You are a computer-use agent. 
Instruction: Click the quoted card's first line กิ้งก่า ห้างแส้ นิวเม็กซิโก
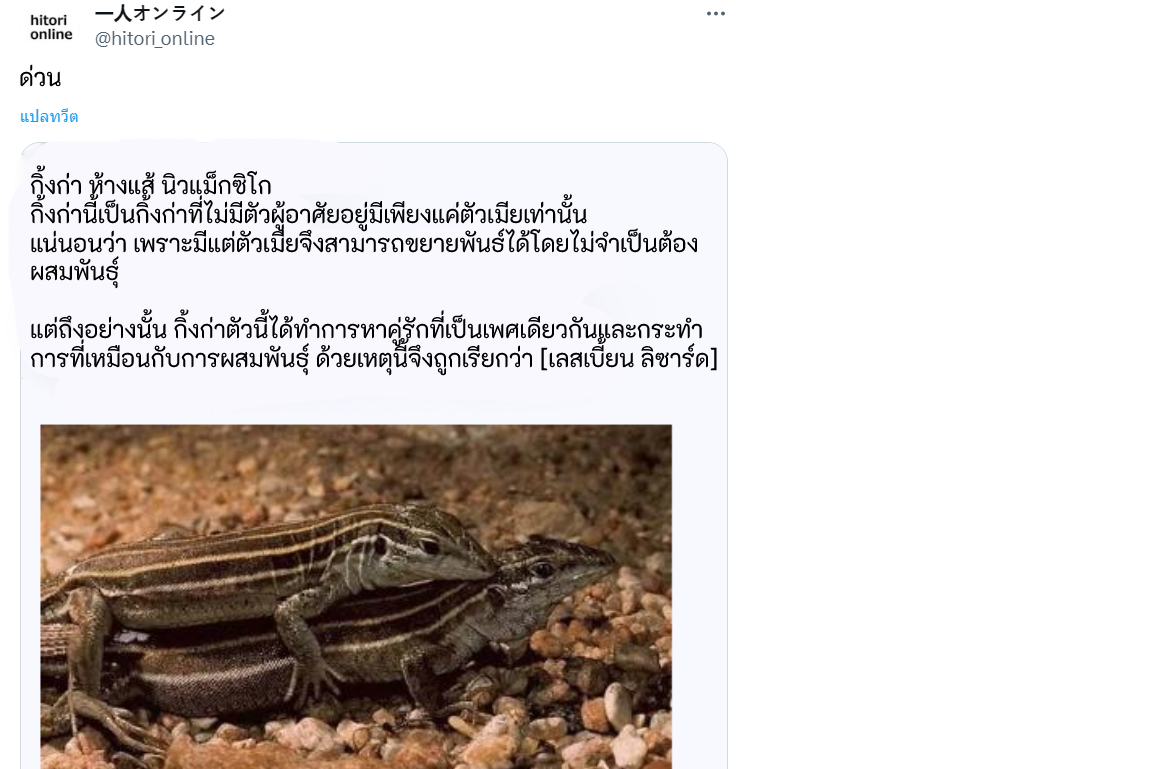point(151,184)
